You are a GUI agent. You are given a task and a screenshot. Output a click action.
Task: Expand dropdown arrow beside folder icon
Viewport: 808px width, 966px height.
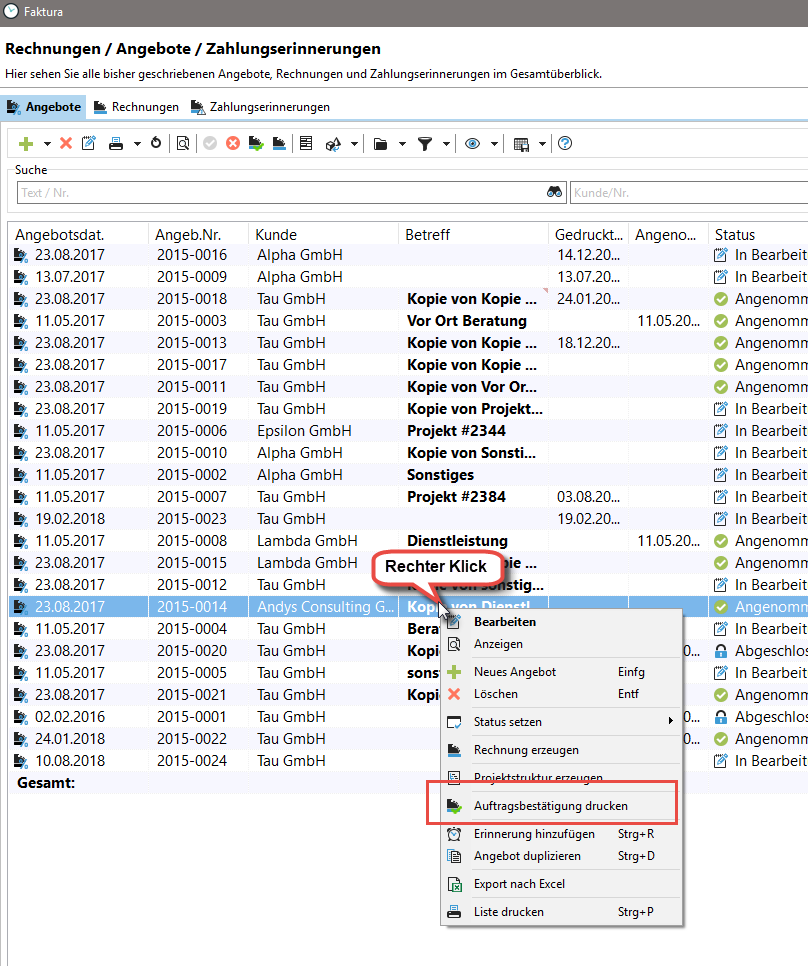click(402, 144)
